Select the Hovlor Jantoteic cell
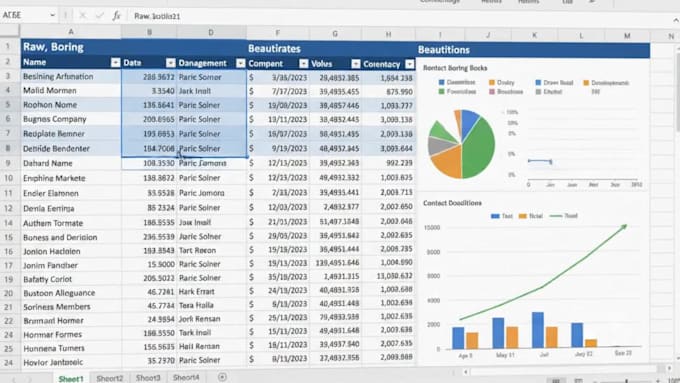The width and height of the screenshot is (680, 383). click(71, 362)
